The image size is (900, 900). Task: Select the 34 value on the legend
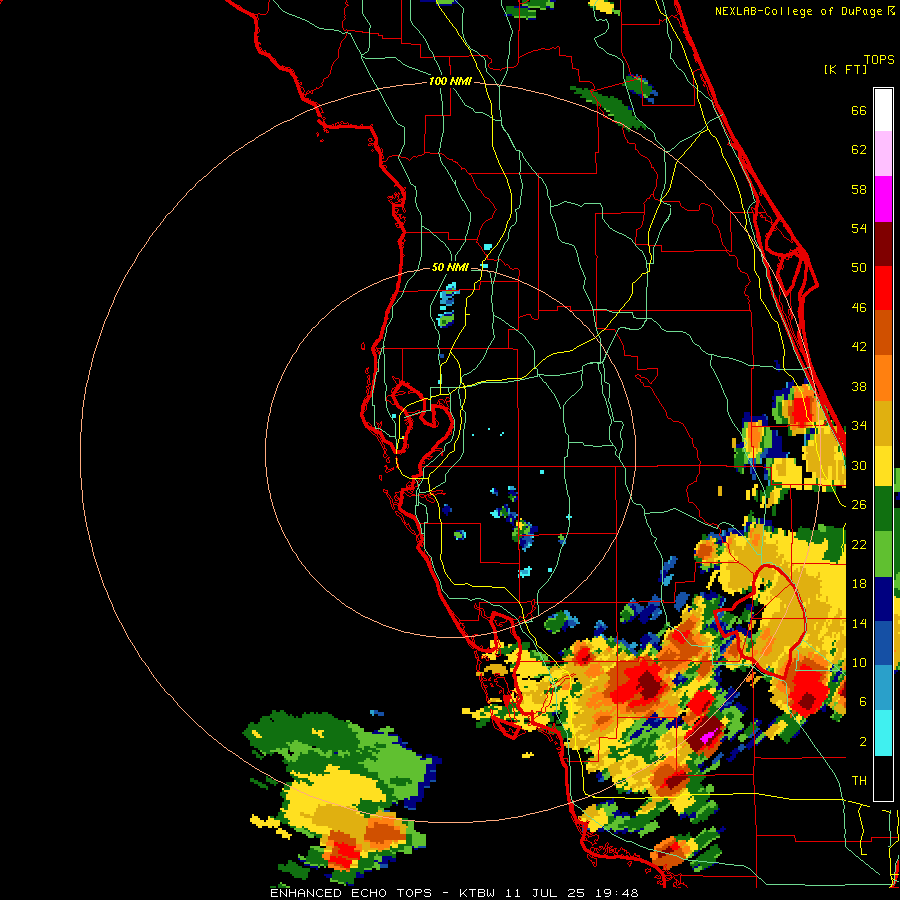859,426
